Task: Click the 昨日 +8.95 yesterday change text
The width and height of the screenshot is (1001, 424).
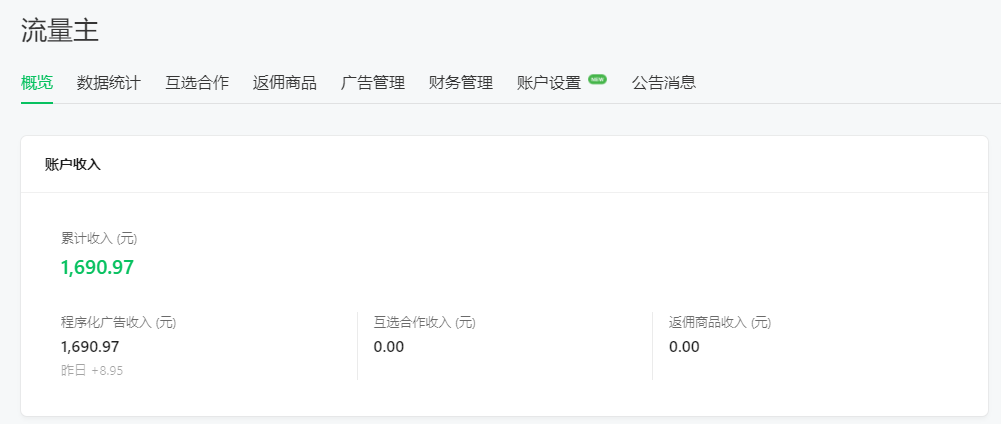Action: [x=92, y=370]
